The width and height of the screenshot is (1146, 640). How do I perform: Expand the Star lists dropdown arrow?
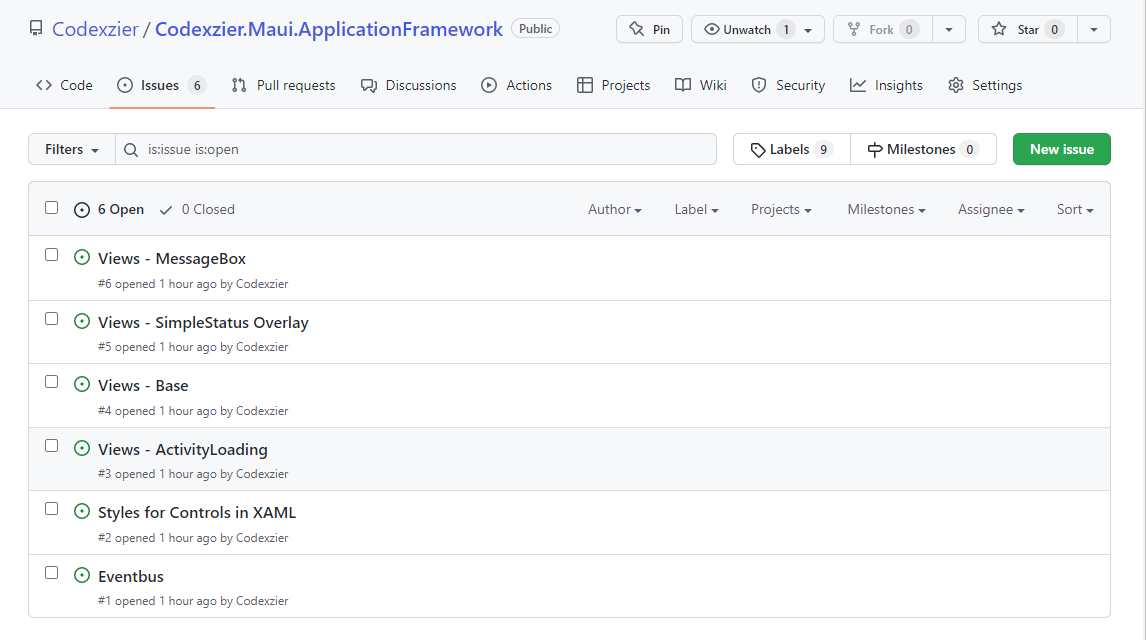pyautogui.click(x=1094, y=29)
